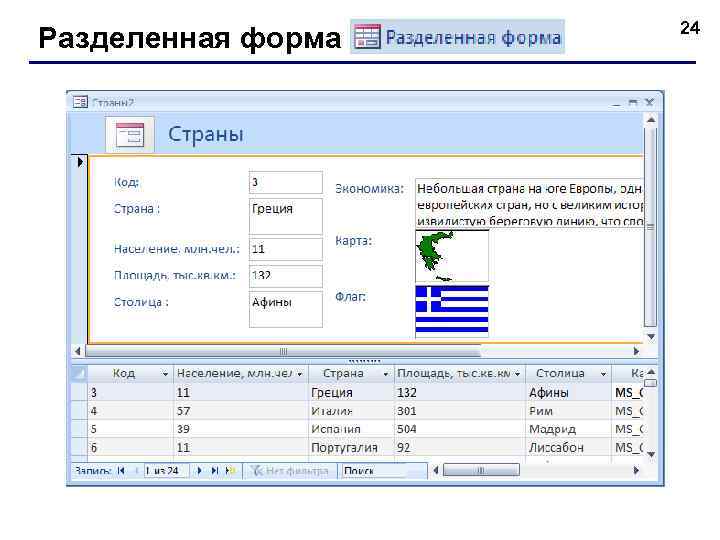
Task: Select the 301 area cell
Action: coord(460,411)
